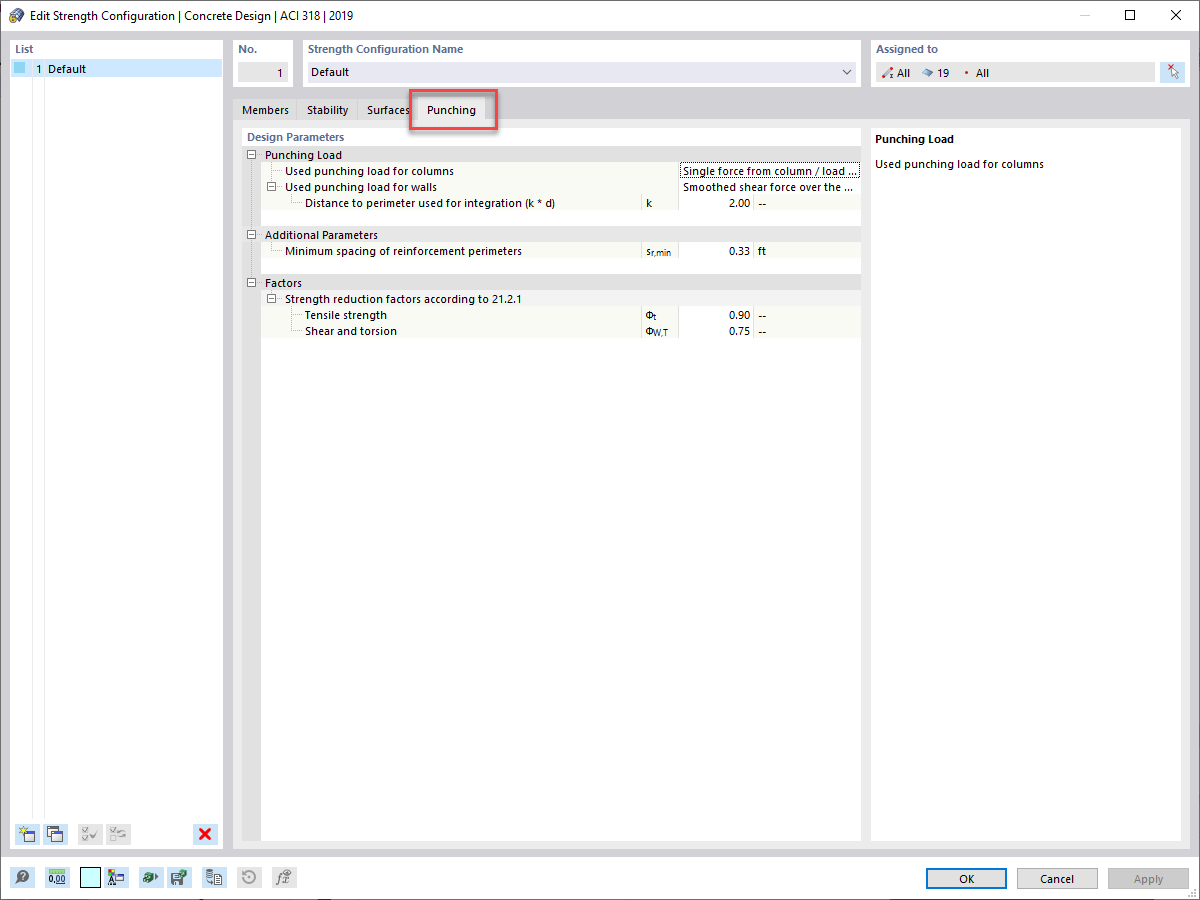Click the select-all checkmarks icon

(x=90, y=834)
